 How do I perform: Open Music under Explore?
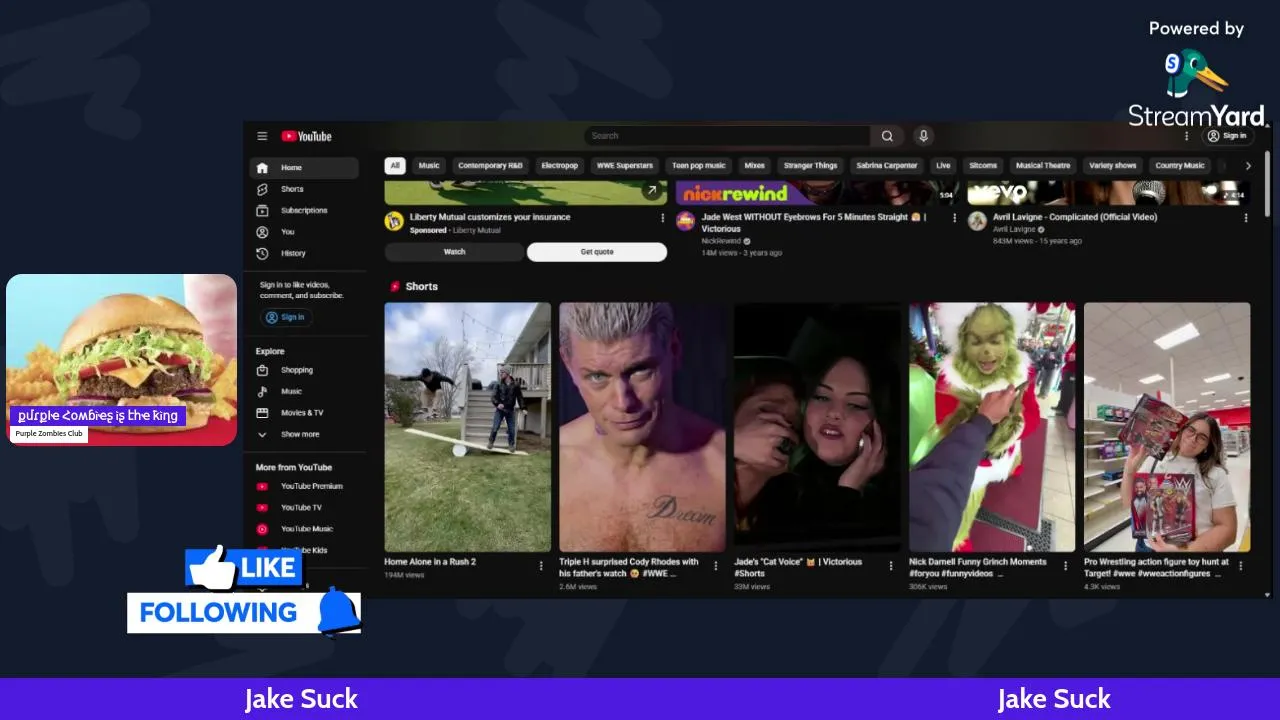[x=304, y=392]
